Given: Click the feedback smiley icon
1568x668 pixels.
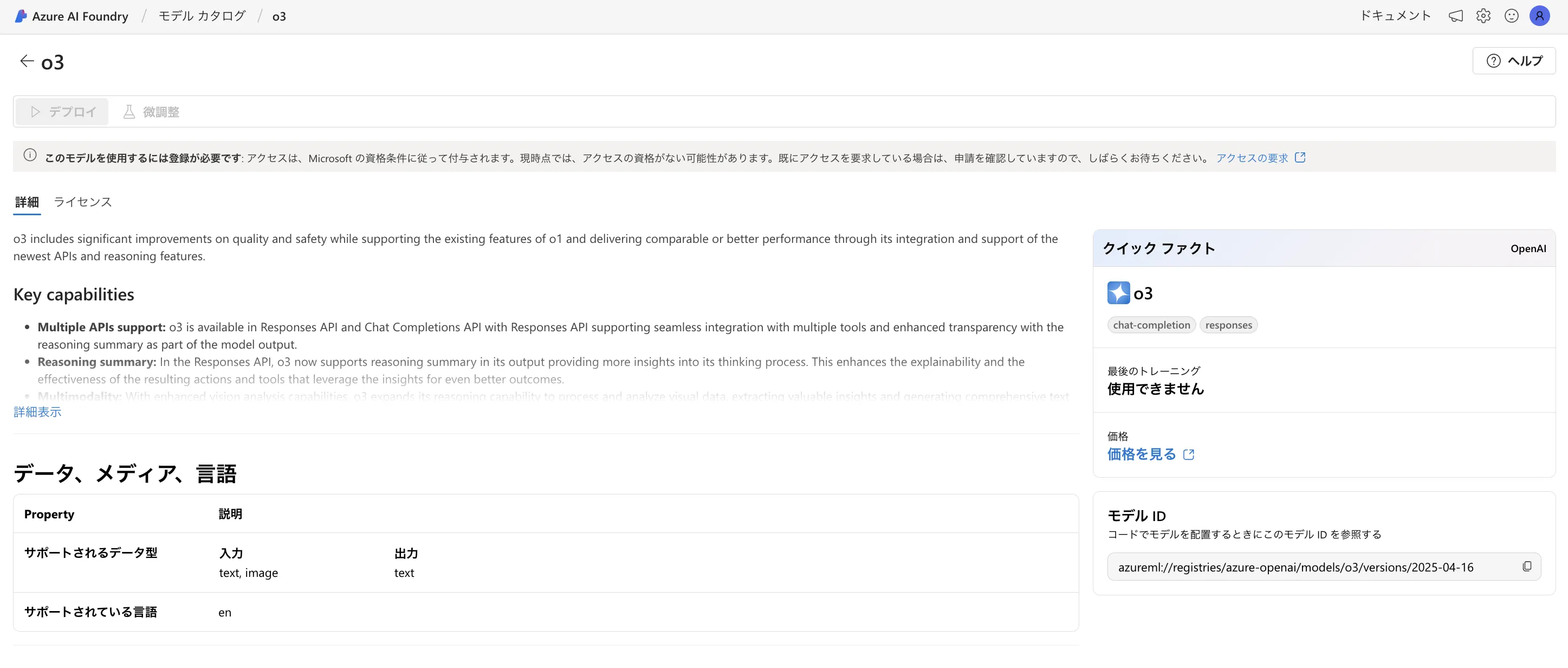Looking at the screenshot, I should click(1512, 16).
